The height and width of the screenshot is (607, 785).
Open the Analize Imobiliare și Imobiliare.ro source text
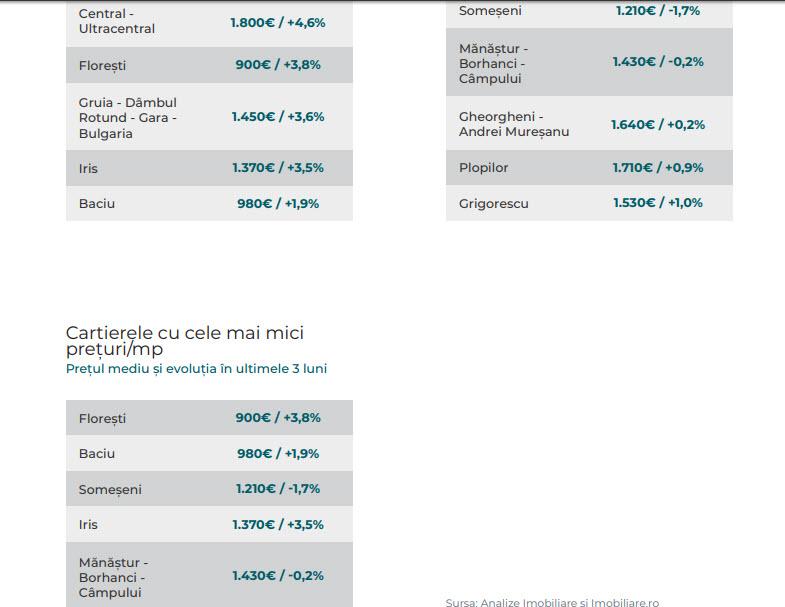(552, 602)
